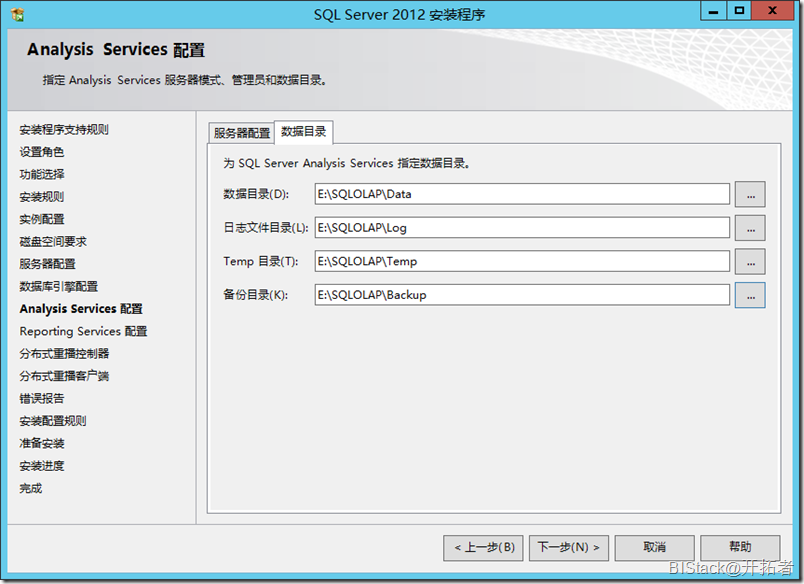The height and width of the screenshot is (584, 804).
Task: Close the SQL Server 2012 setup window
Action: click(x=773, y=11)
